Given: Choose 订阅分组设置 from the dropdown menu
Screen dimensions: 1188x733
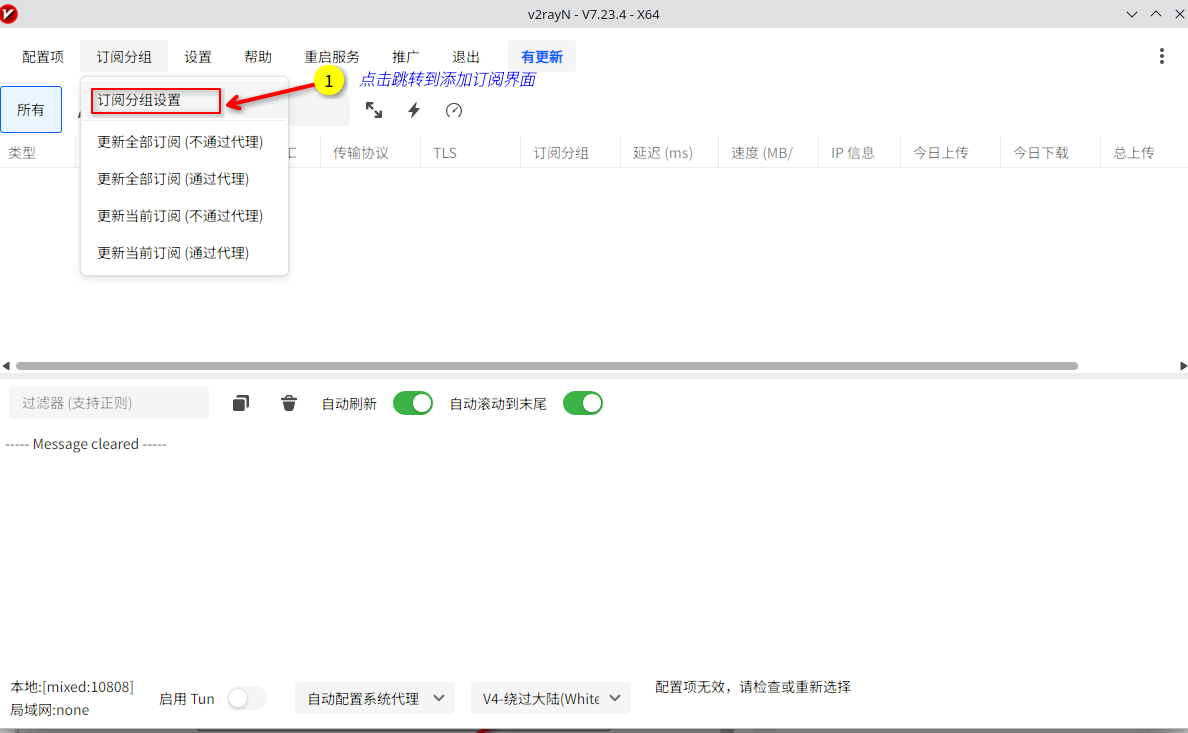Looking at the screenshot, I should [x=184, y=100].
